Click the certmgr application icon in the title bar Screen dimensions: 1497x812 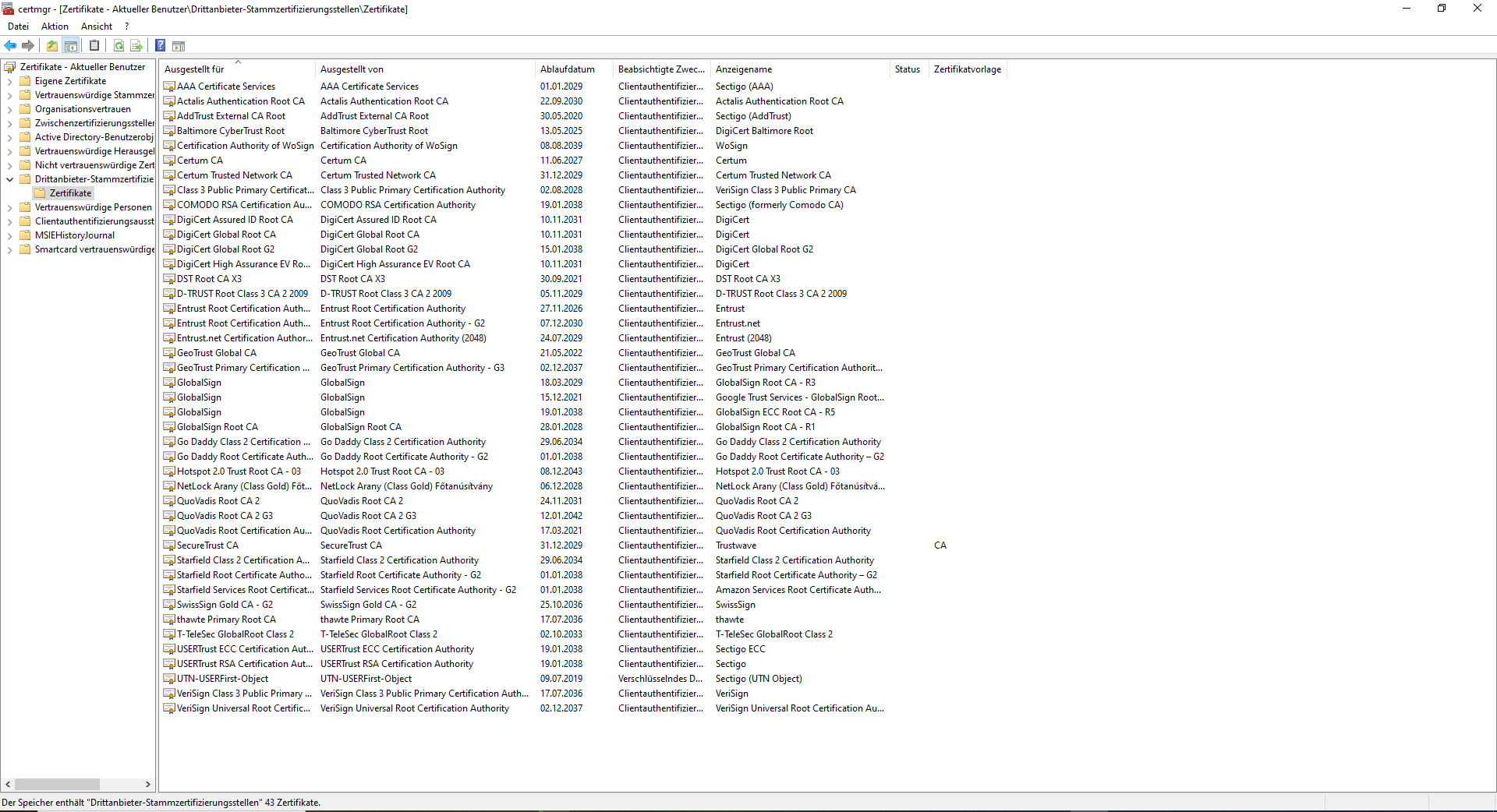coord(9,9)
